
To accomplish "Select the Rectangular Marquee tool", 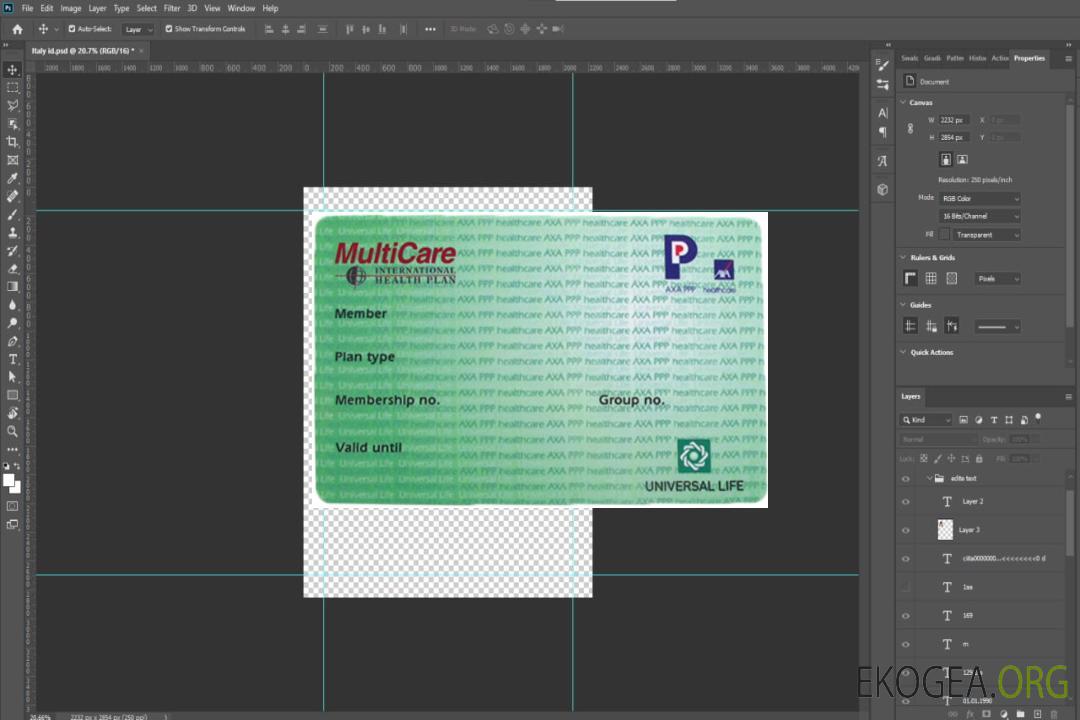I will point(13,87).
